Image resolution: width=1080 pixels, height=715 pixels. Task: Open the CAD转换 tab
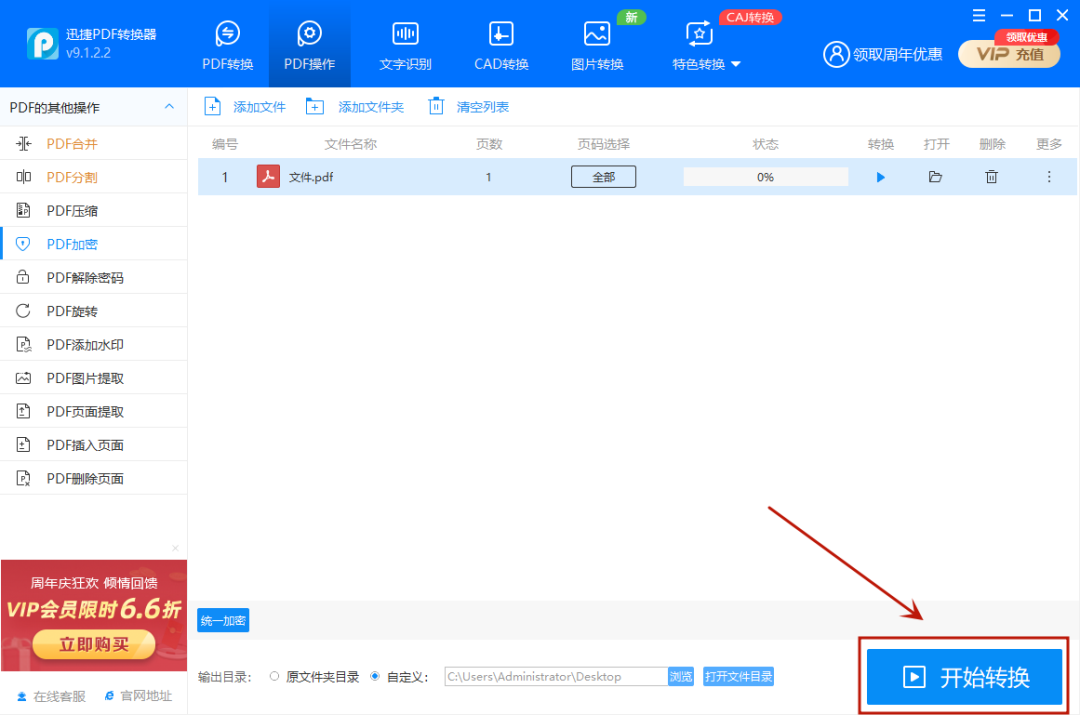[501, 45]
